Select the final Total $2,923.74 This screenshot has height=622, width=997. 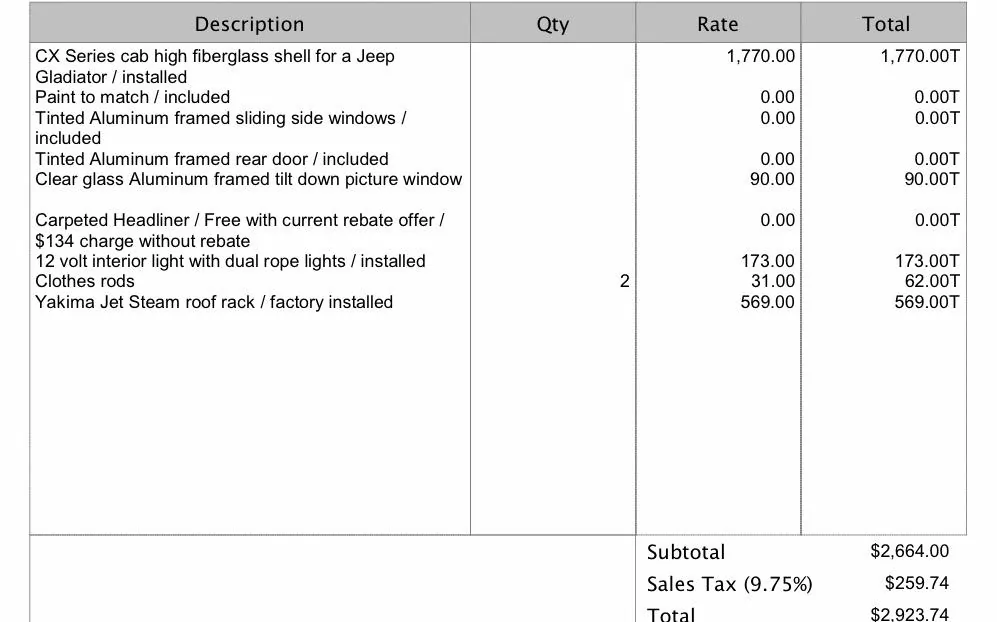[909, 614]
